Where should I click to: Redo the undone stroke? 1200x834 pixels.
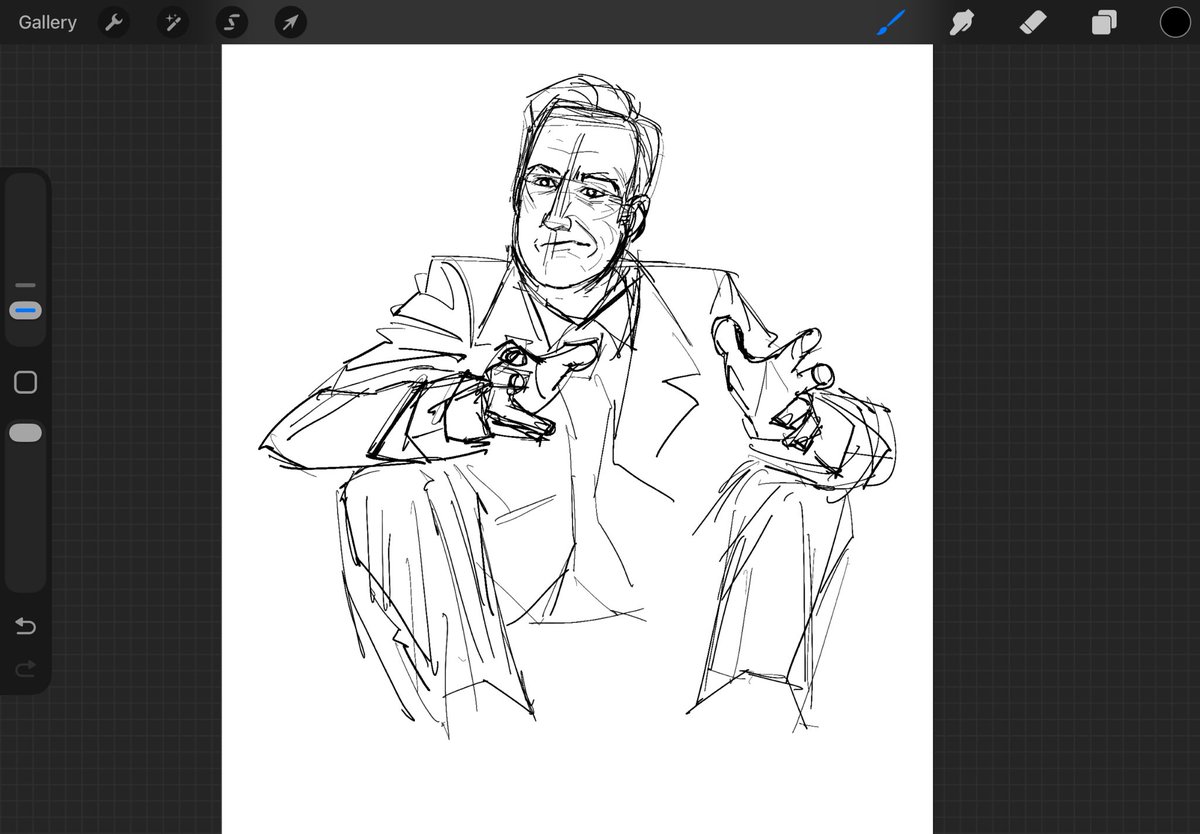point(25,669)
